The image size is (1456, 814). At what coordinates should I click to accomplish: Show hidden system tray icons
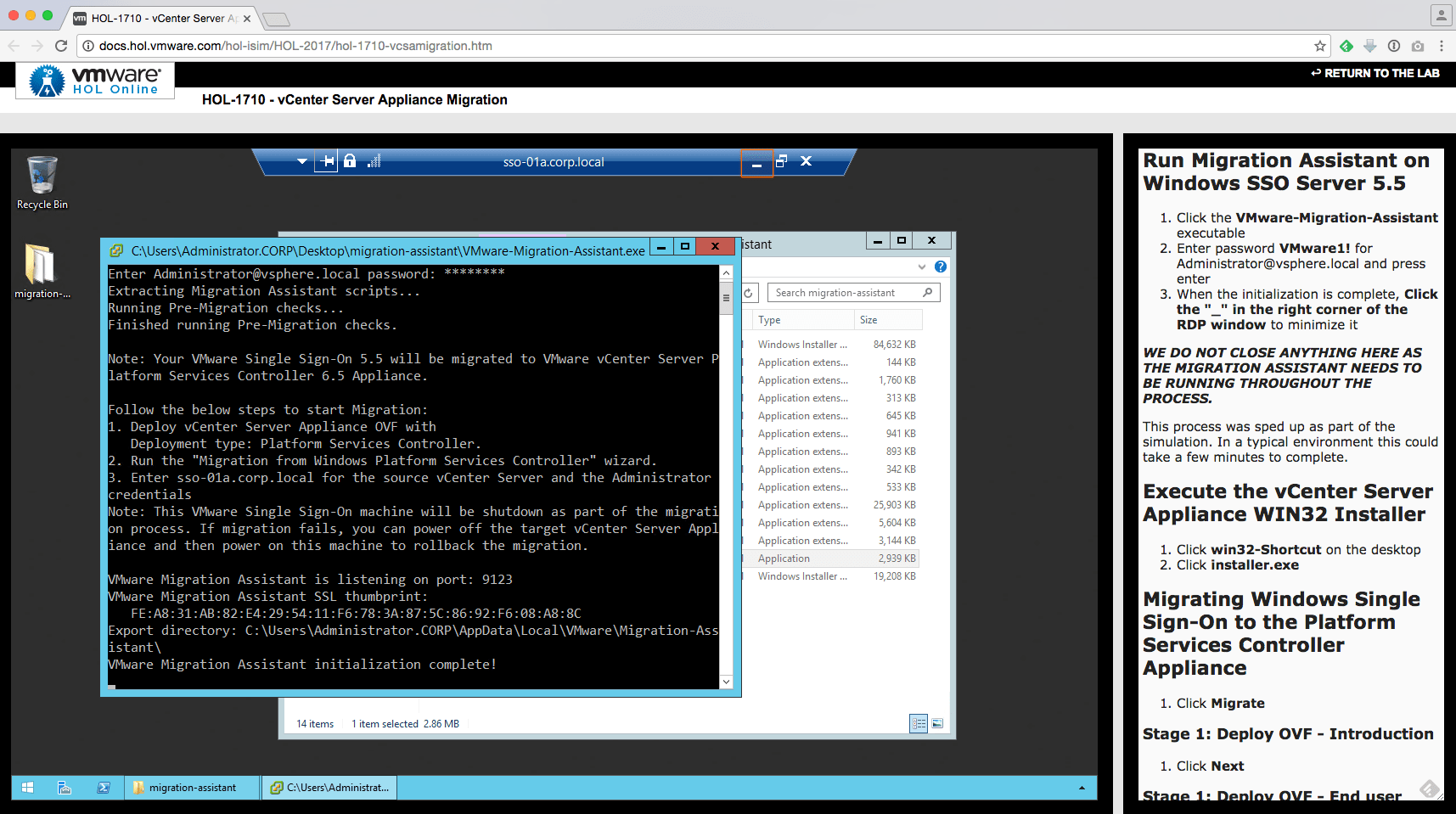1082,788
